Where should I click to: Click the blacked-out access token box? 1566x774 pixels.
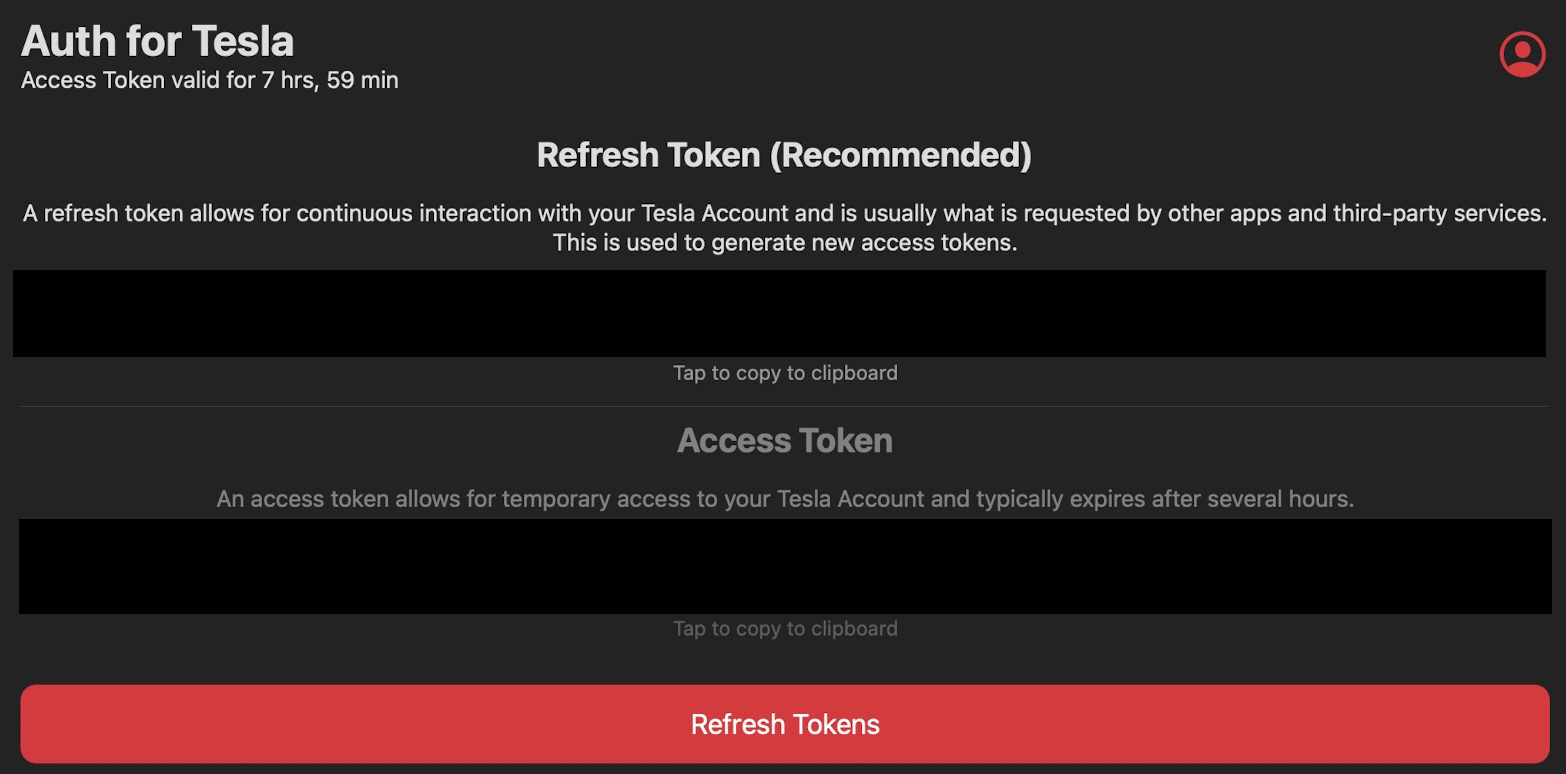[783, 566]
